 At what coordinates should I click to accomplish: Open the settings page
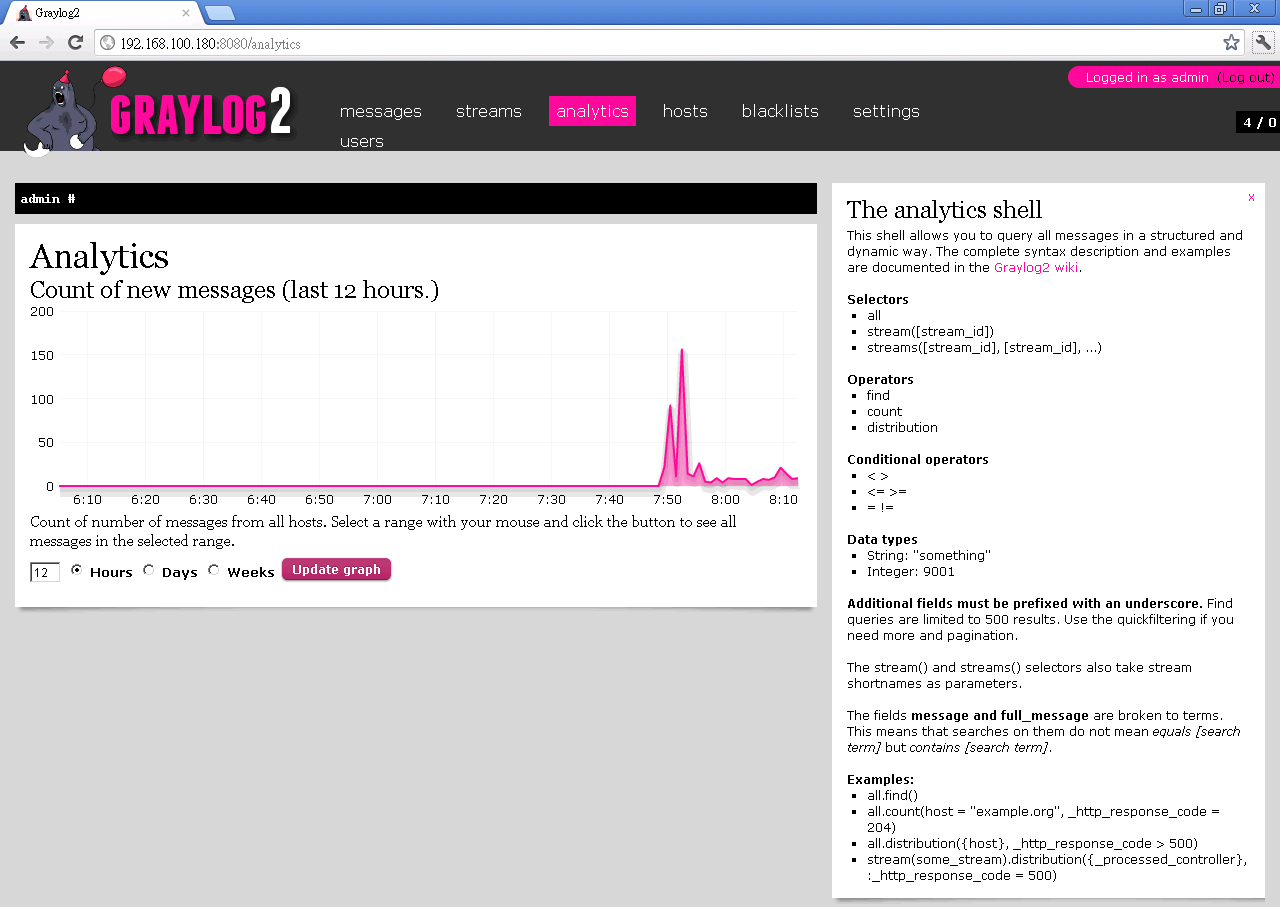pos(886,111)
